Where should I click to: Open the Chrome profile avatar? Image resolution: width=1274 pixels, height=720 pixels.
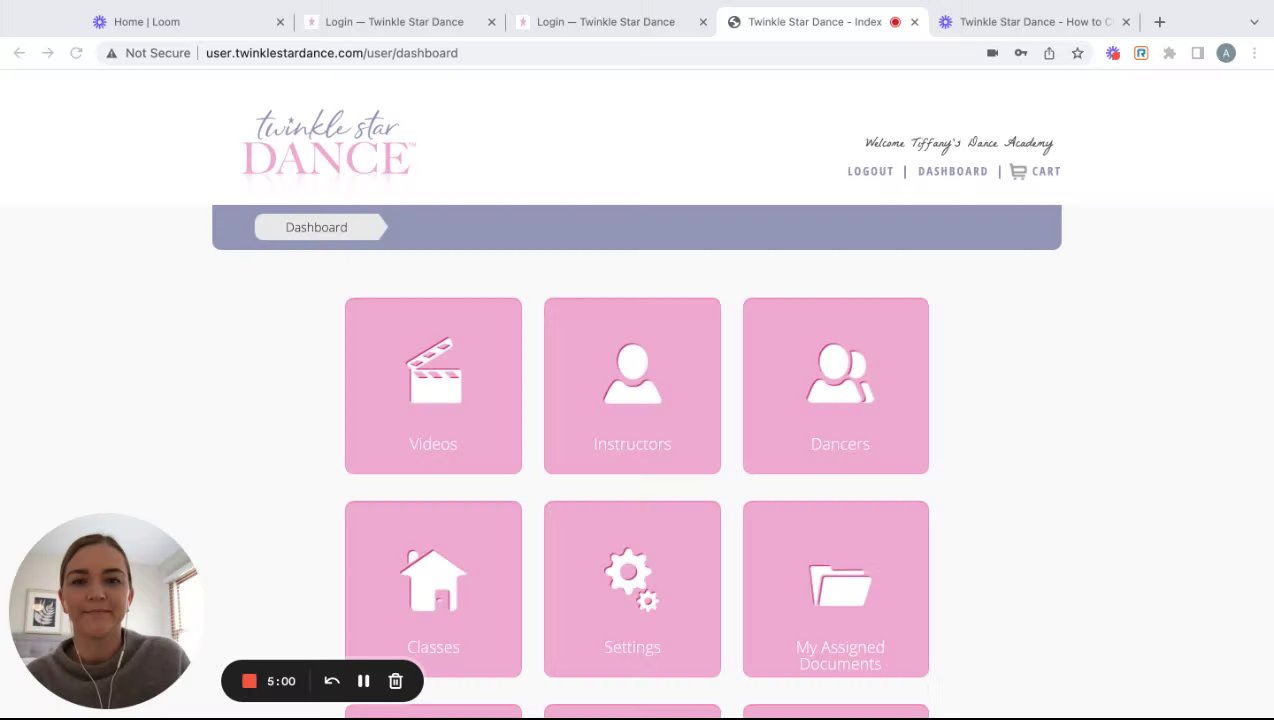pyautogui.click(x=1226, y=53)
